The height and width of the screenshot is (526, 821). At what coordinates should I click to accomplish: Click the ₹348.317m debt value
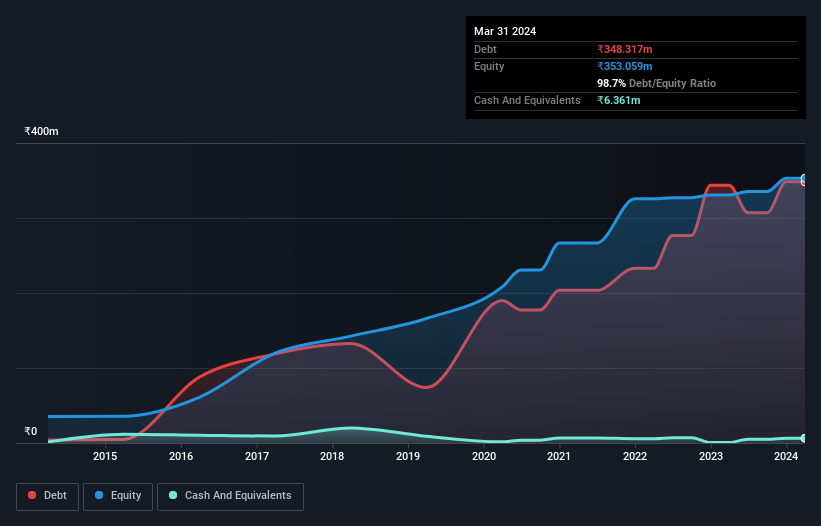625,49
